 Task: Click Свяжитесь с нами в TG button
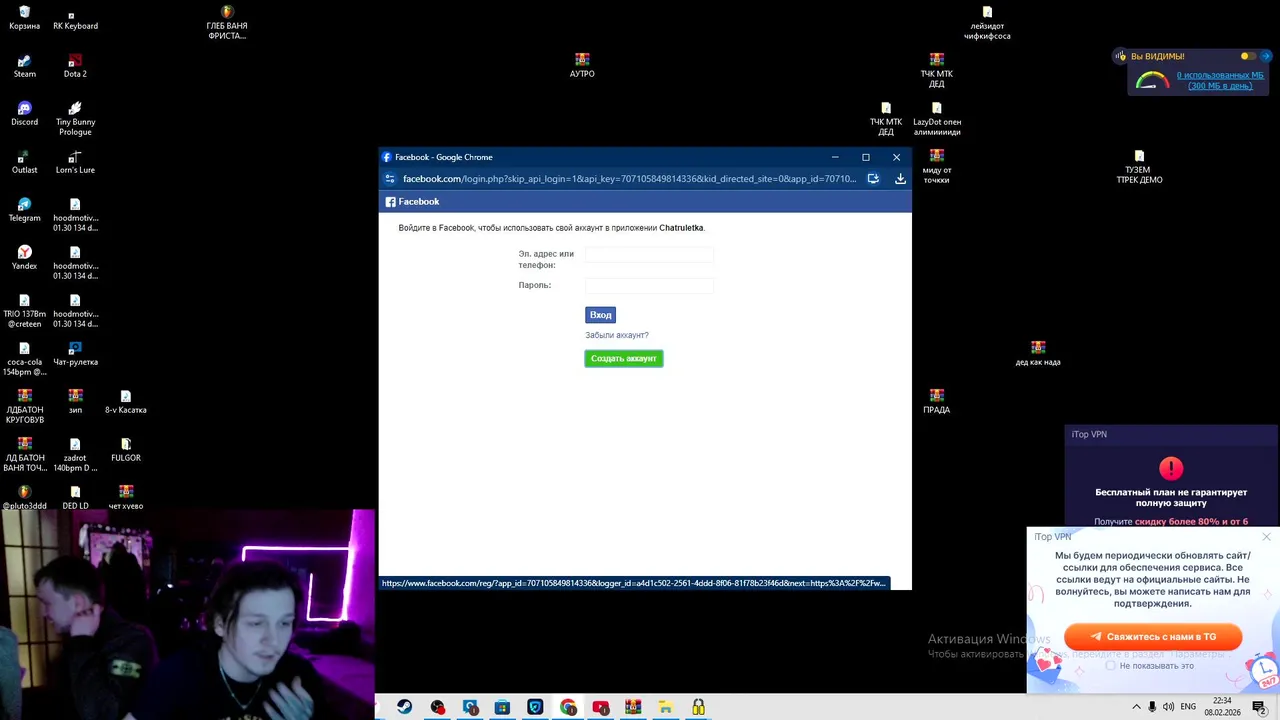tap(1153, 636)
